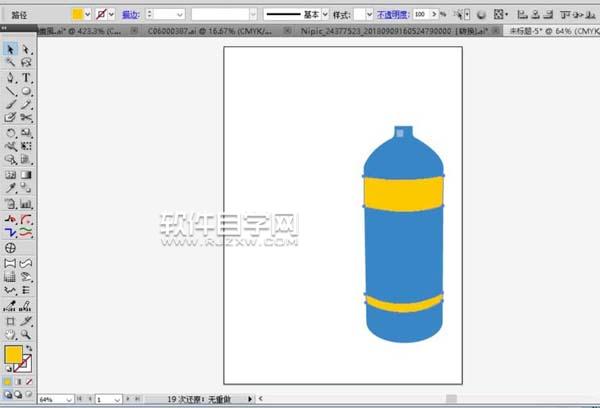Select the Selection arrow tool
This screenshot has width=600, height=408.
coord(10,49)
